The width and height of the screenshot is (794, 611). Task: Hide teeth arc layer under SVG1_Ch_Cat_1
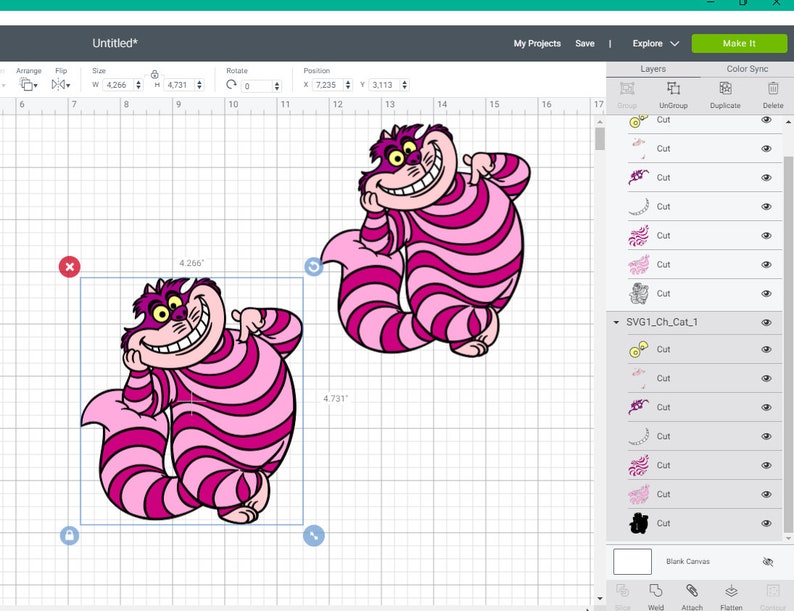(766, 436)
